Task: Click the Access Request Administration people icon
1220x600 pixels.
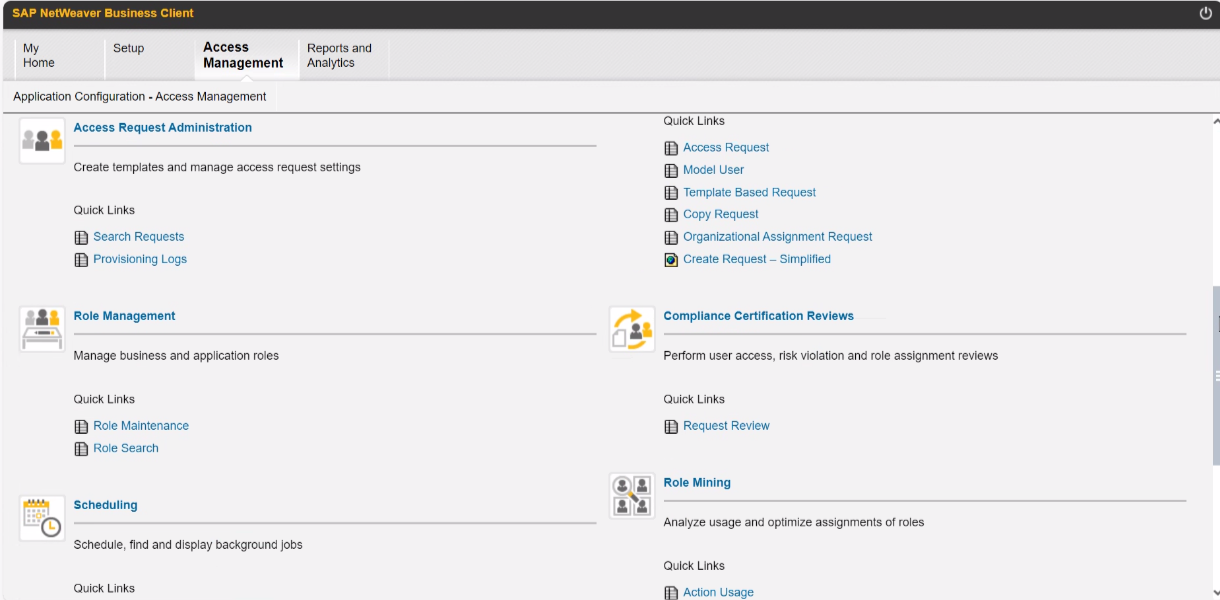Action: [42, 140]
